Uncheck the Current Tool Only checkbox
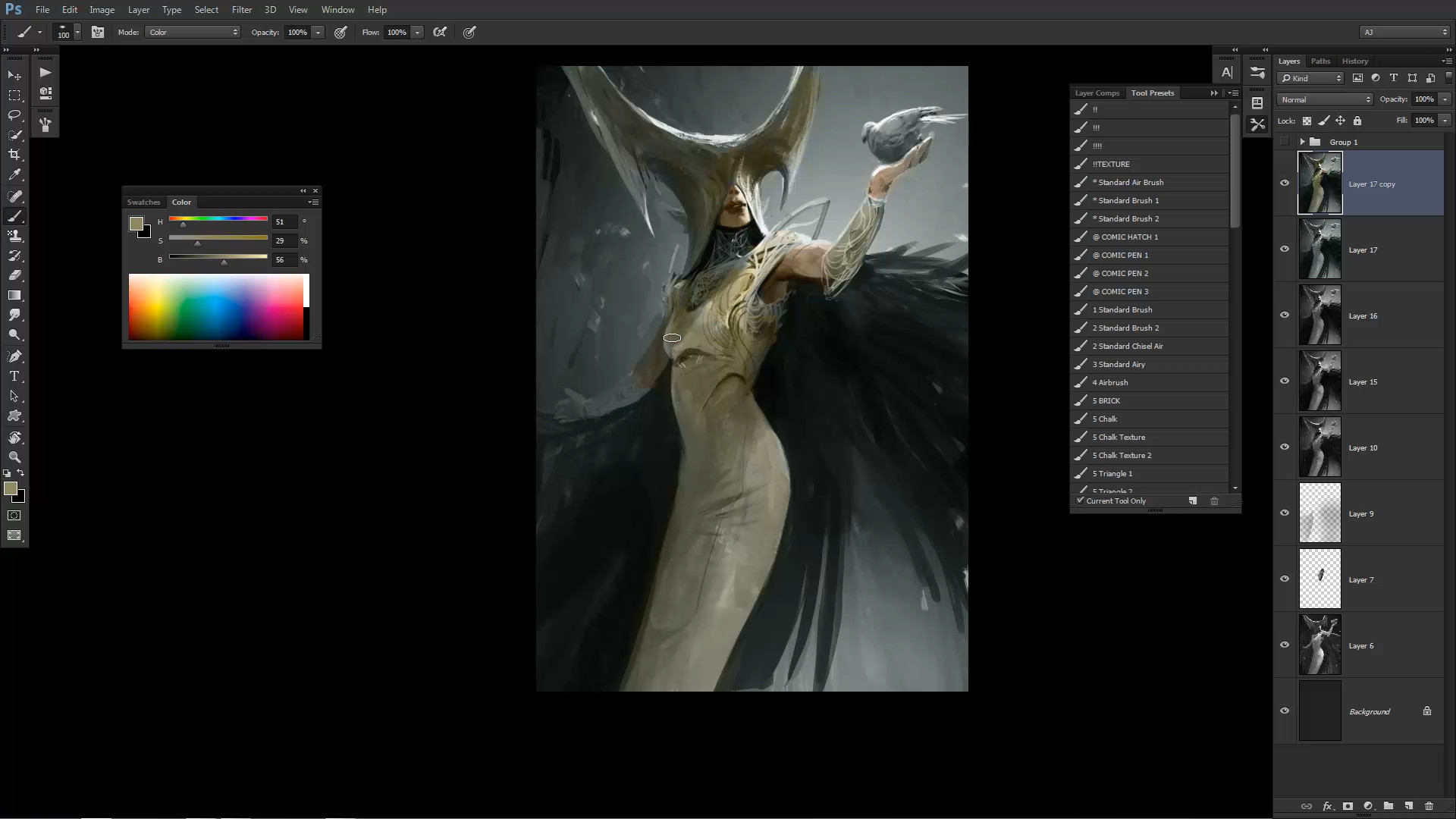This screenshot has width=1456, height=819. [x=1080, y=500]
